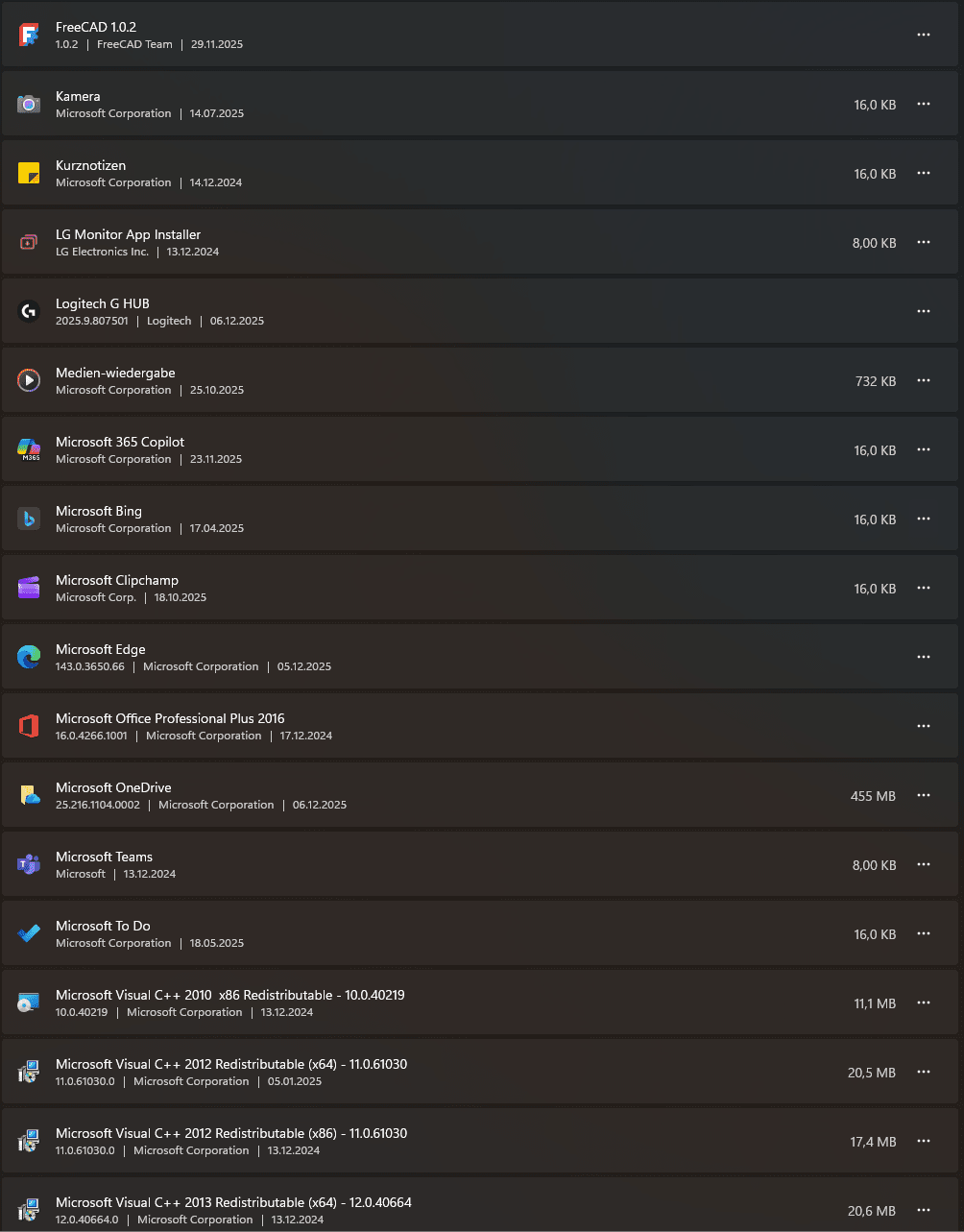Open the more options menu for FreeCAD 1.0.2
Screen dimensions: 964x1232
pyautogui.click(x=924, y=35)
